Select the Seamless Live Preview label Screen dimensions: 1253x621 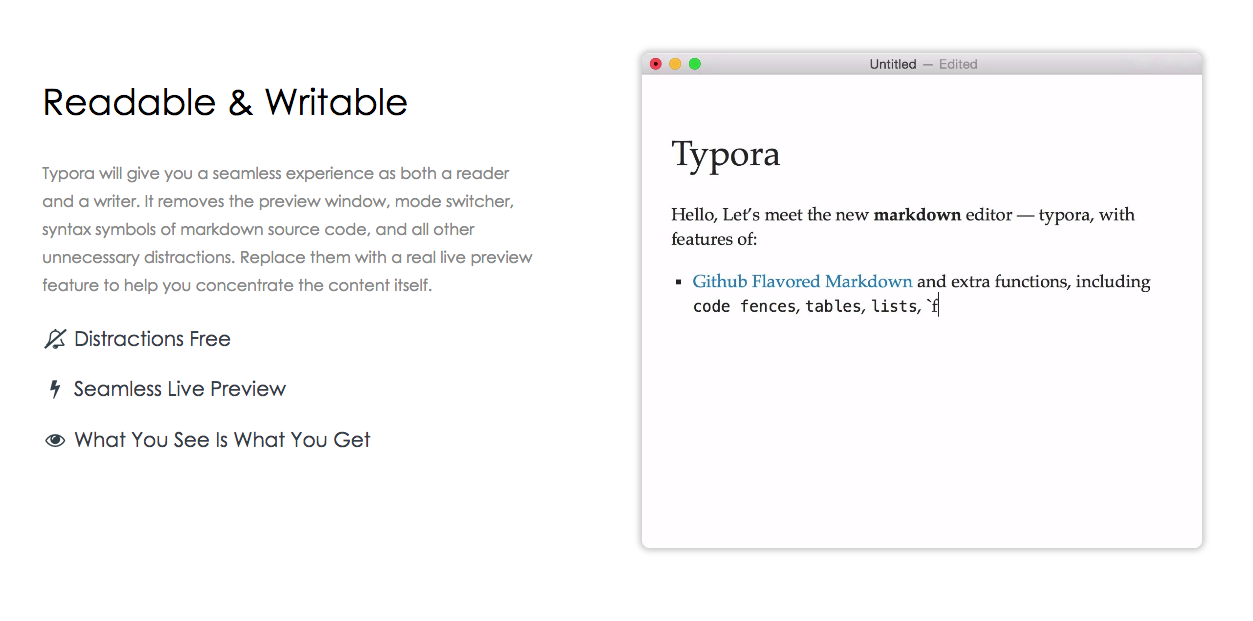click(x=180, y=390)
